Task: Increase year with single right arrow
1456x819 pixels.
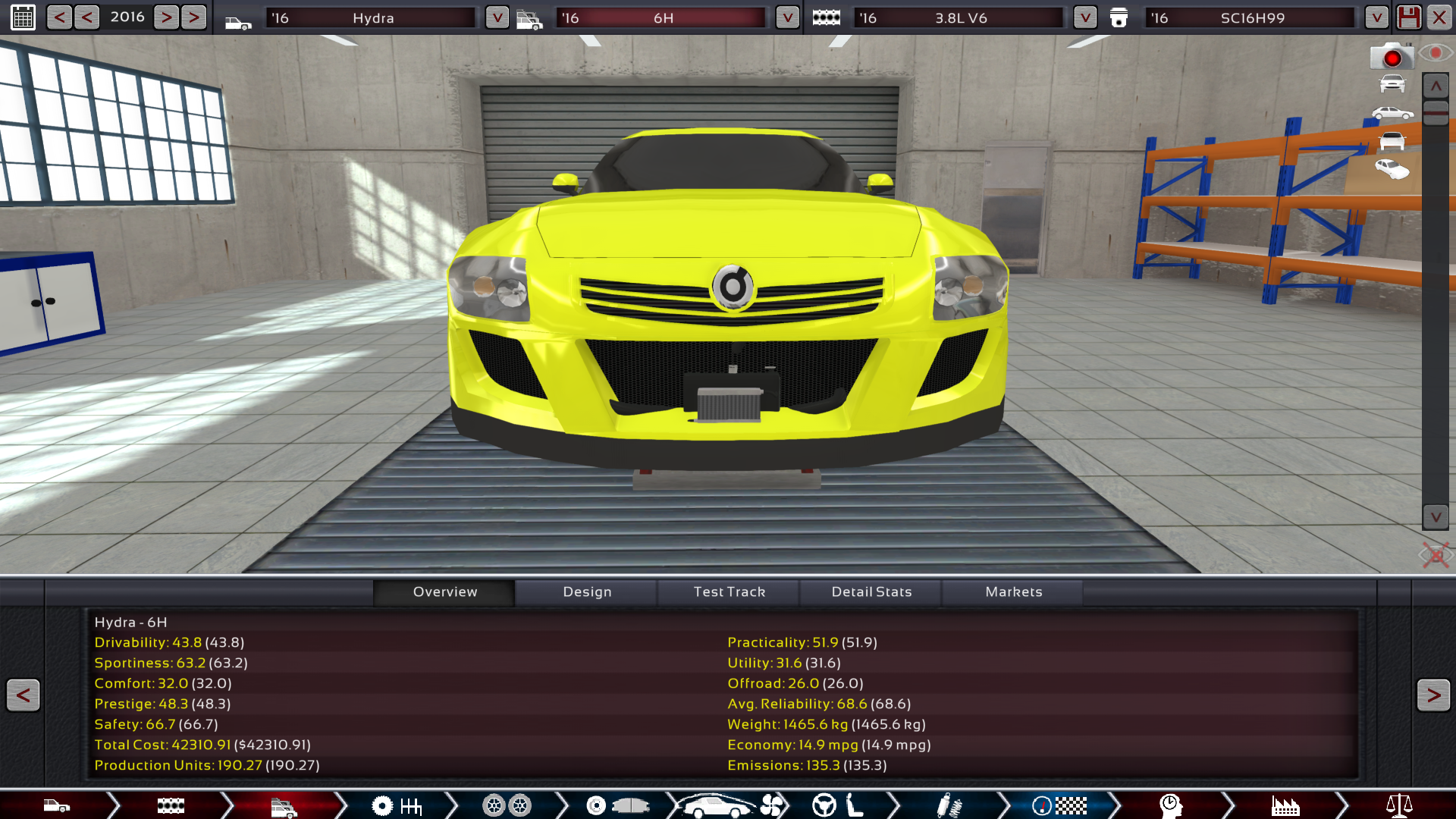Action: [x=166, y=17]
